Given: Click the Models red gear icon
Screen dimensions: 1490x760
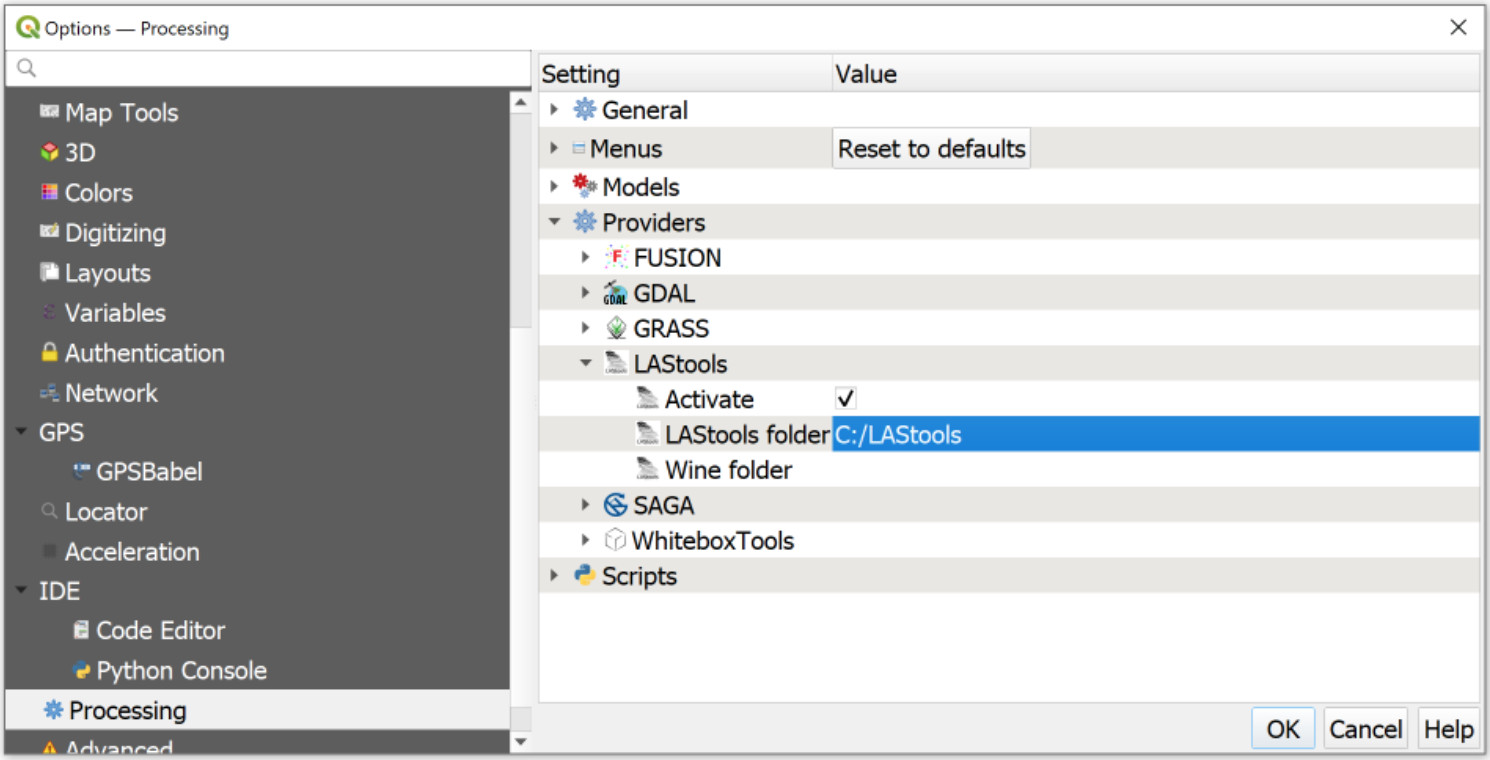Looking at the screenshot, I should tap(584, 186).
